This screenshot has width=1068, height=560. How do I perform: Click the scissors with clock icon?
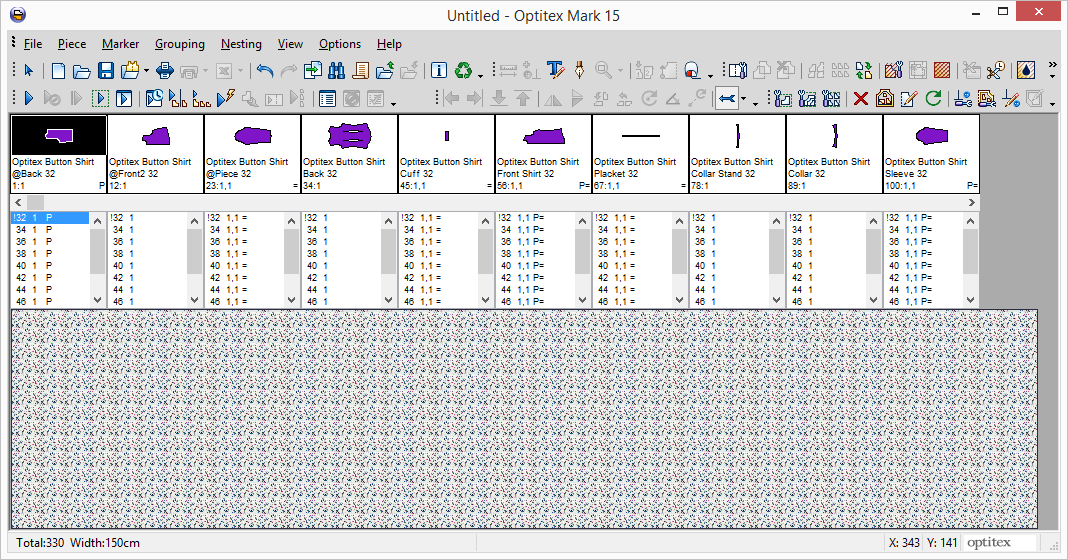tap(996, 70)
